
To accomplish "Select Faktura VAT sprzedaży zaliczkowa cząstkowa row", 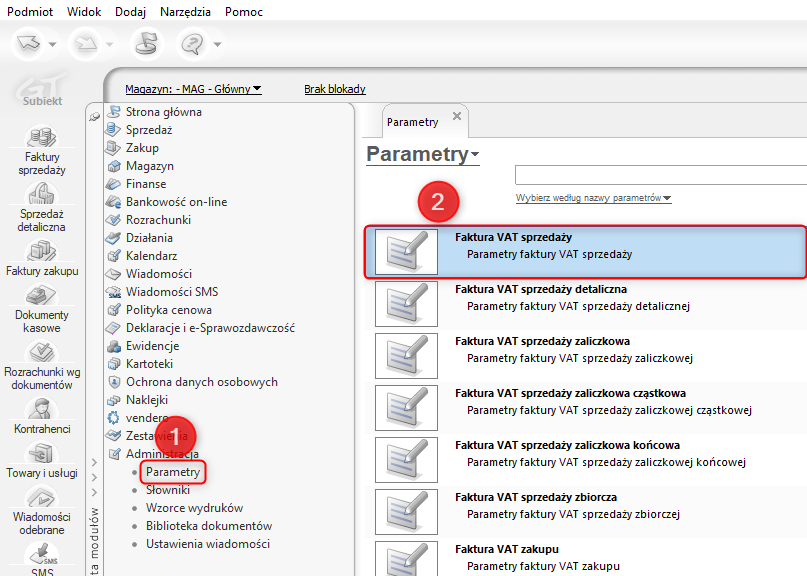I will [586, 408].
